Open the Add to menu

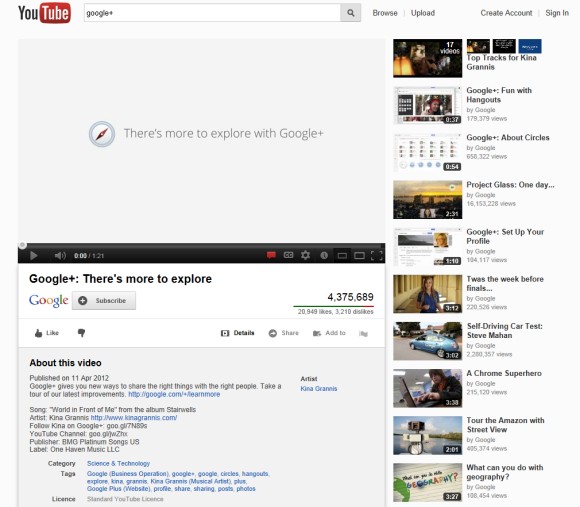pos(329,333)
